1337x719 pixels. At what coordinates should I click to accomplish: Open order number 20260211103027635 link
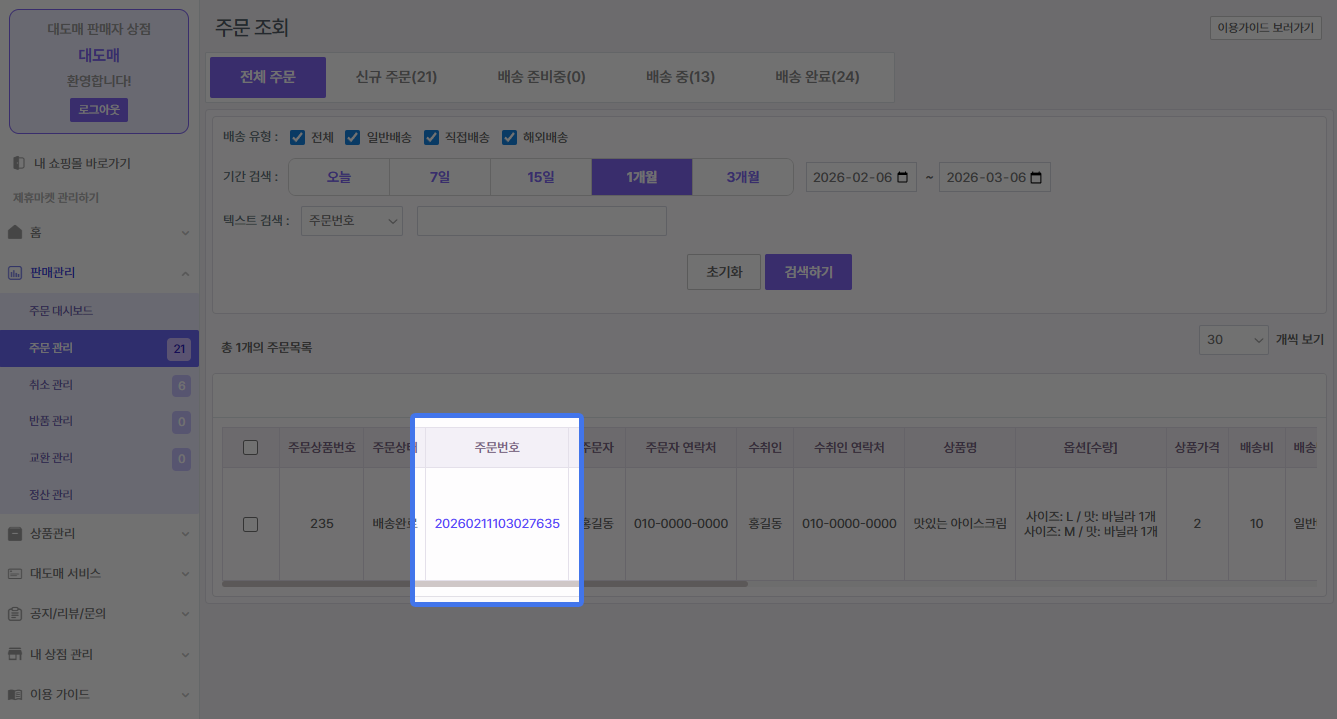497,524
